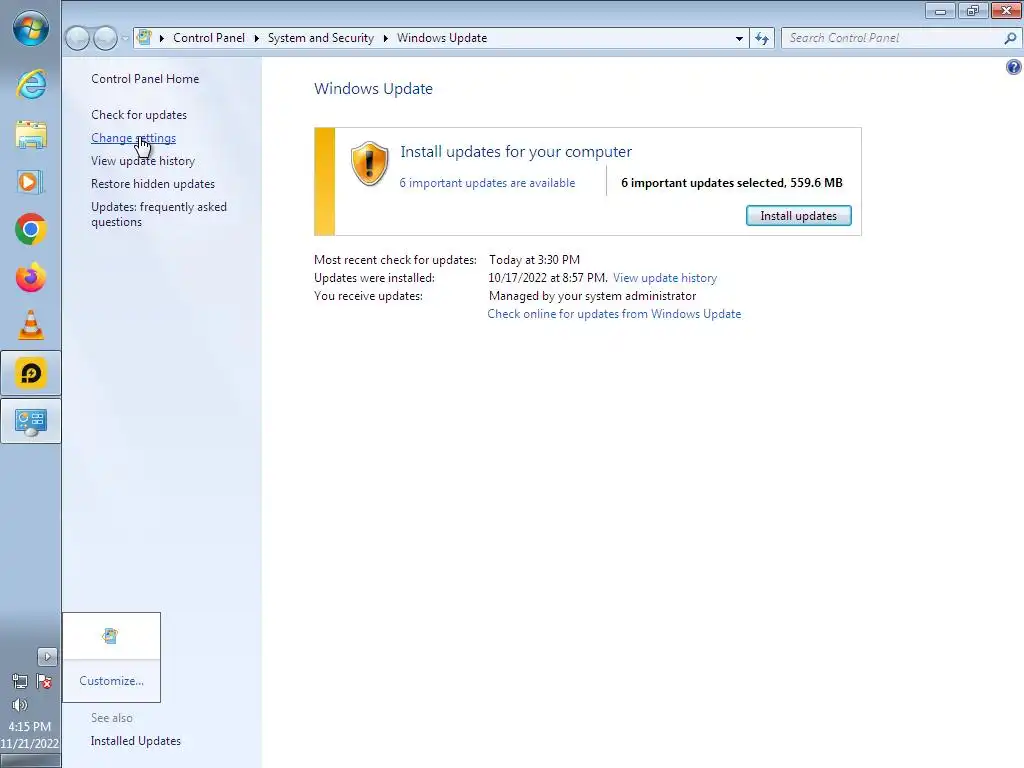Click 6 important updates selected, 559.6 MB

pyautogui.click(x=731, y=183)
